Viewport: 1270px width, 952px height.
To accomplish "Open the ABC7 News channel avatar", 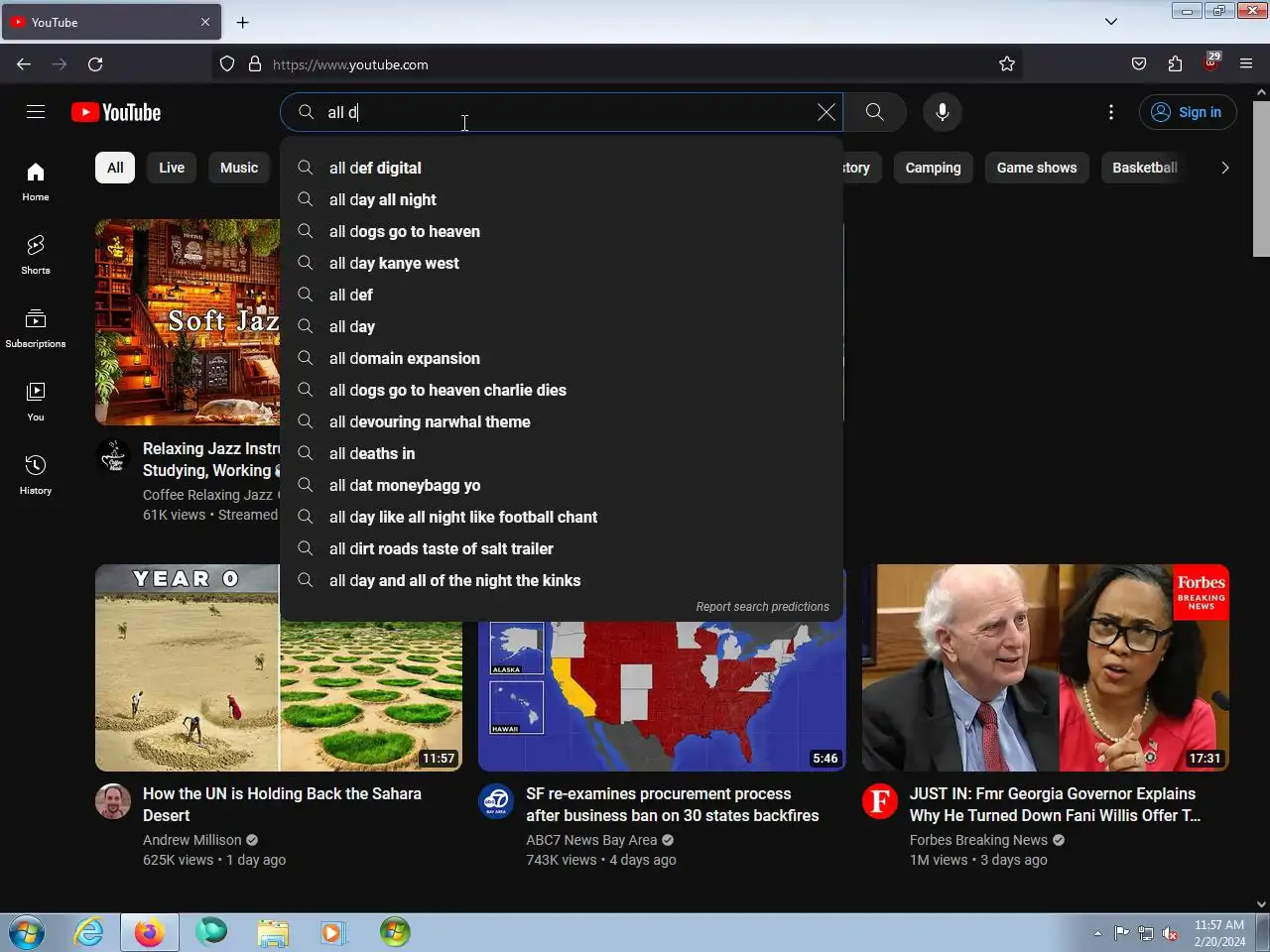I will [x=496, y=801].
